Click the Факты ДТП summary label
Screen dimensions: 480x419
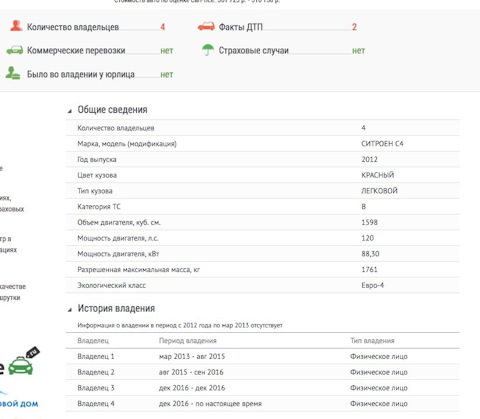point(241,27)
